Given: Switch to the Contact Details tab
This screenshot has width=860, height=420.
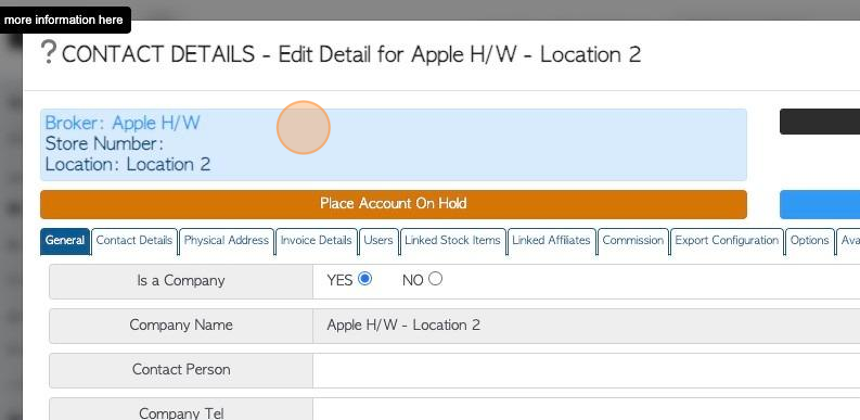Looking at the screenshot, I should coord(134,241).
